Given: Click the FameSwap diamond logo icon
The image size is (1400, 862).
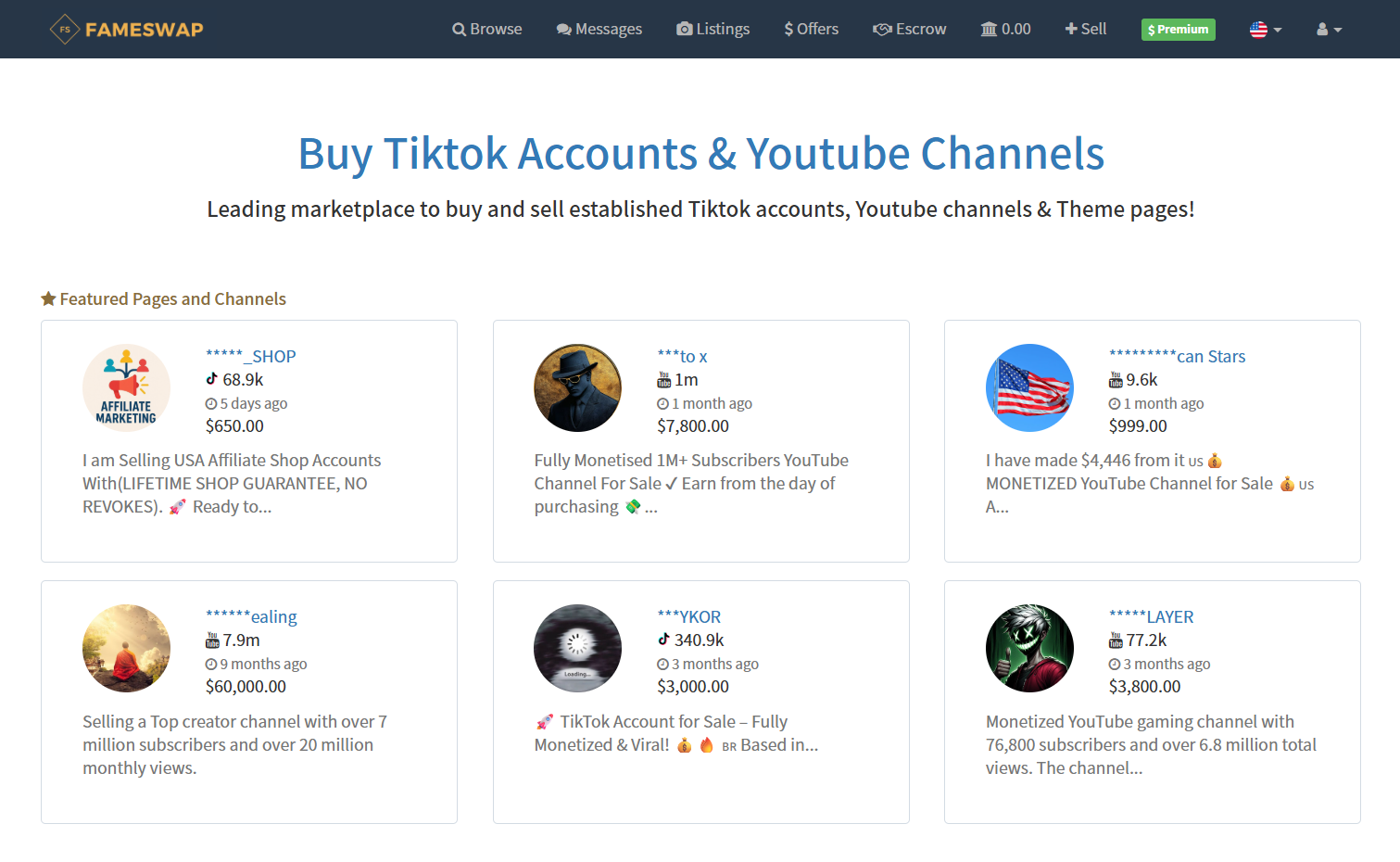Looking at the screenshot, I should point(65,30).
